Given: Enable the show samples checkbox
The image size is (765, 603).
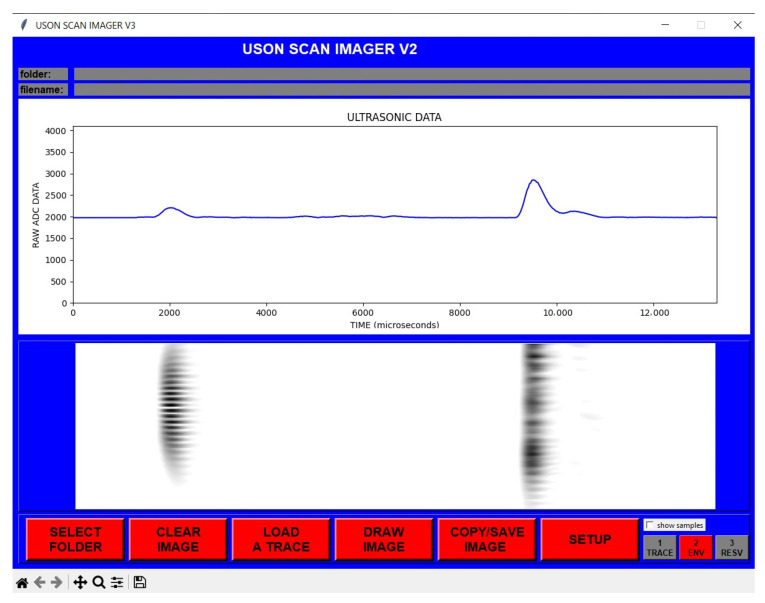Looking at the screenshot, I should [x=651, y=525].
